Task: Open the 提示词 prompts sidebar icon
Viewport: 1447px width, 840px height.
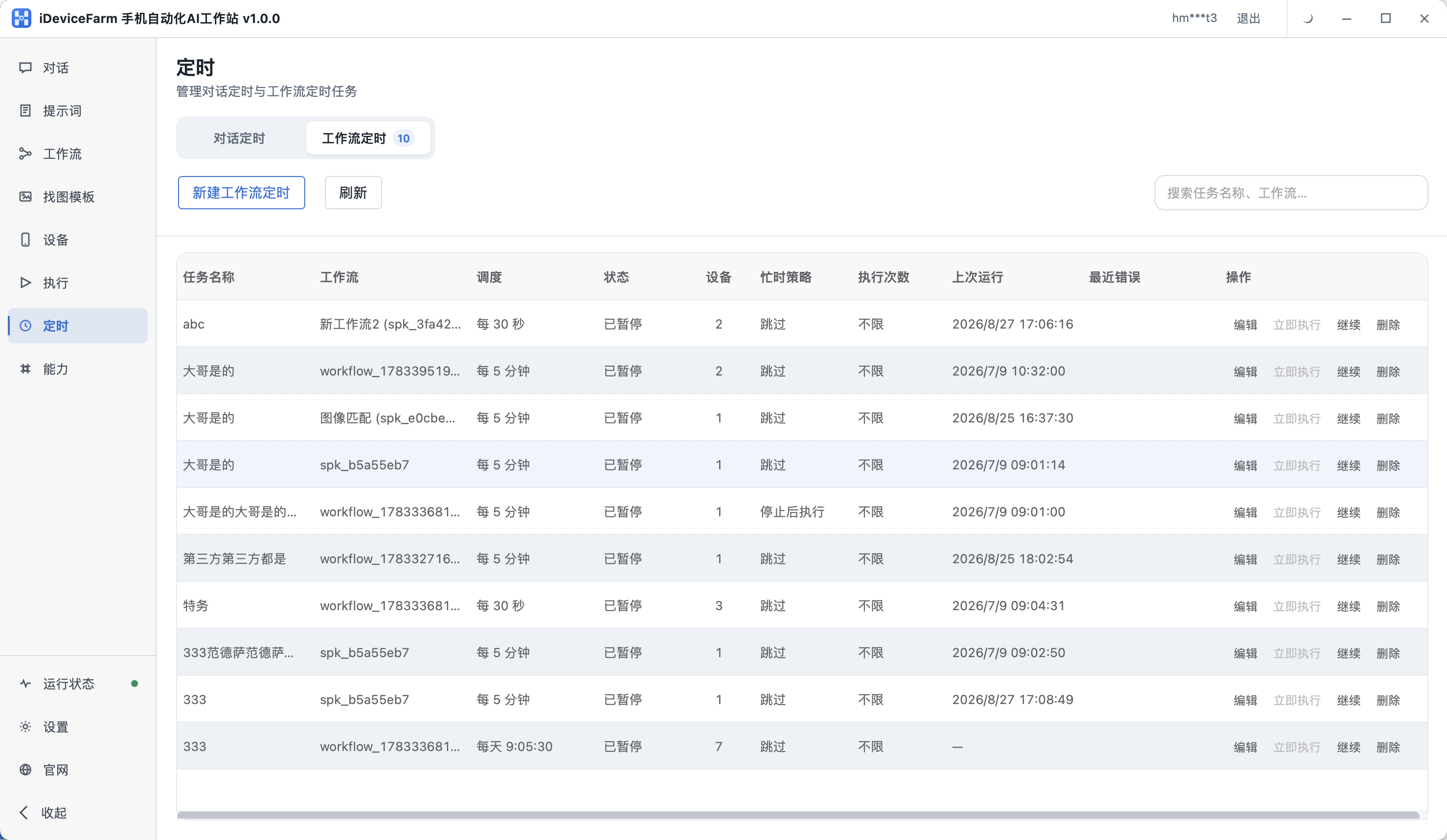Action: 25,111
